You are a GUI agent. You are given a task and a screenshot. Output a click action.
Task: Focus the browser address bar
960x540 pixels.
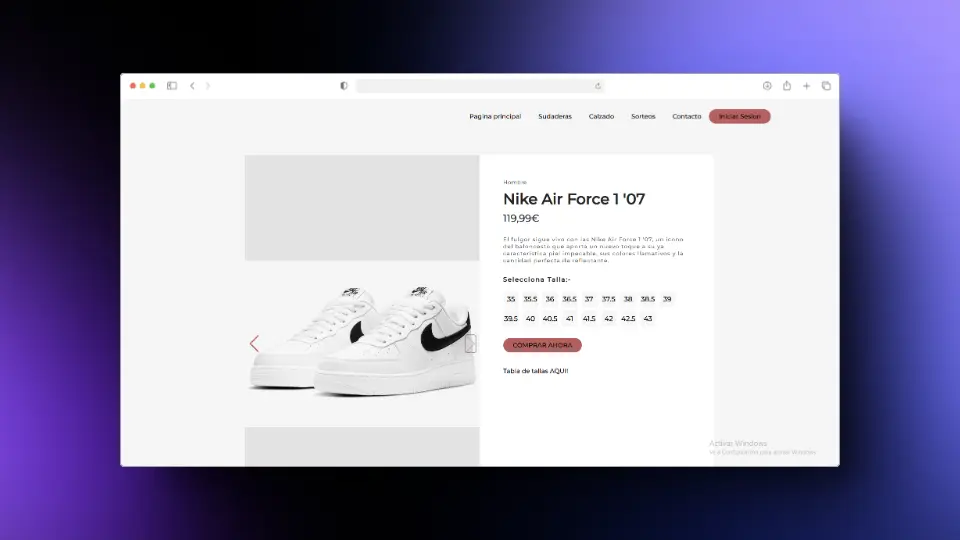481,86
